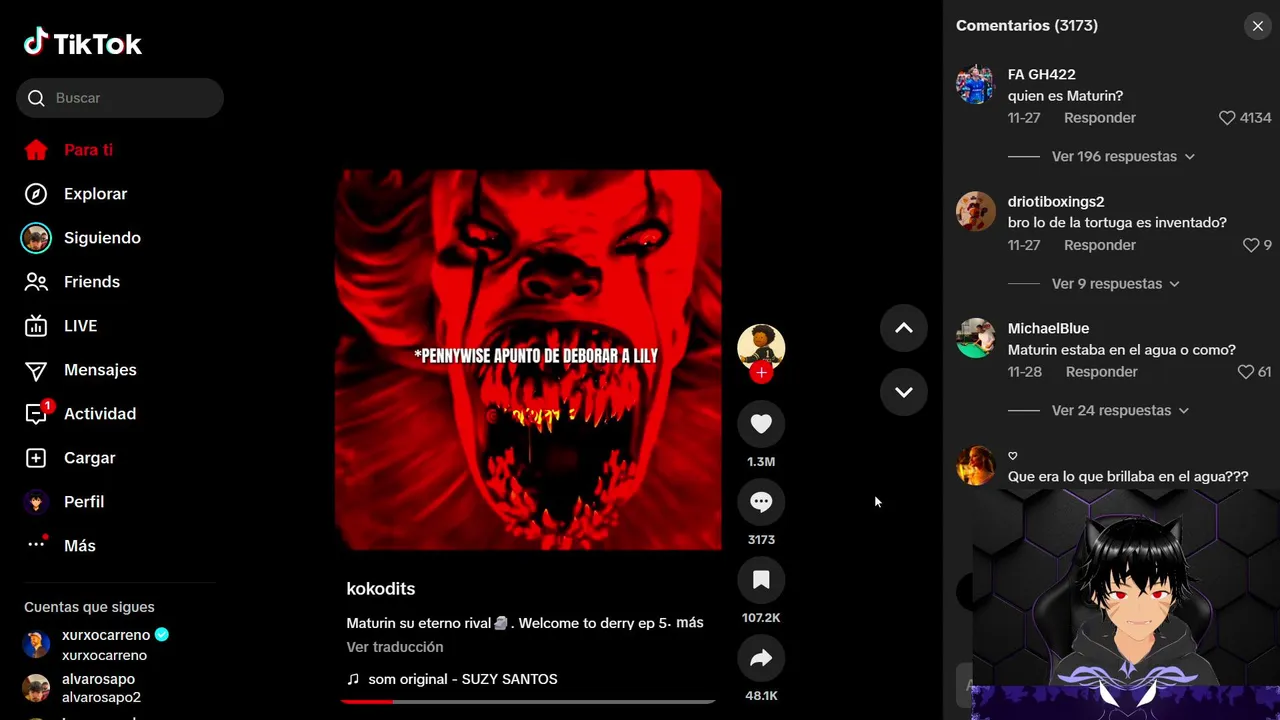
Task: Click the friends people icon
Action: coord(36,282)
